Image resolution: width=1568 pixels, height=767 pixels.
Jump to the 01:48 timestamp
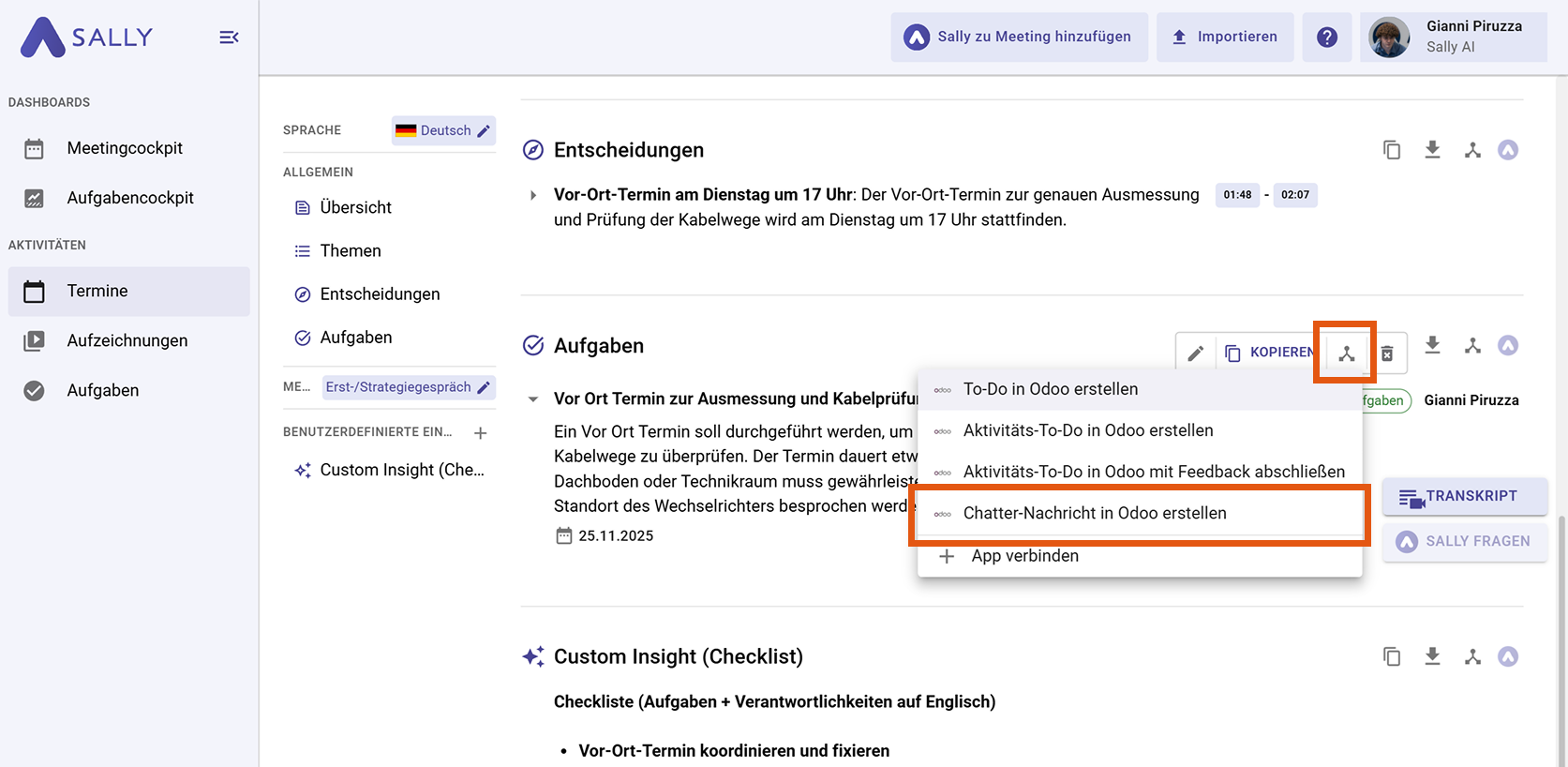1237,195
